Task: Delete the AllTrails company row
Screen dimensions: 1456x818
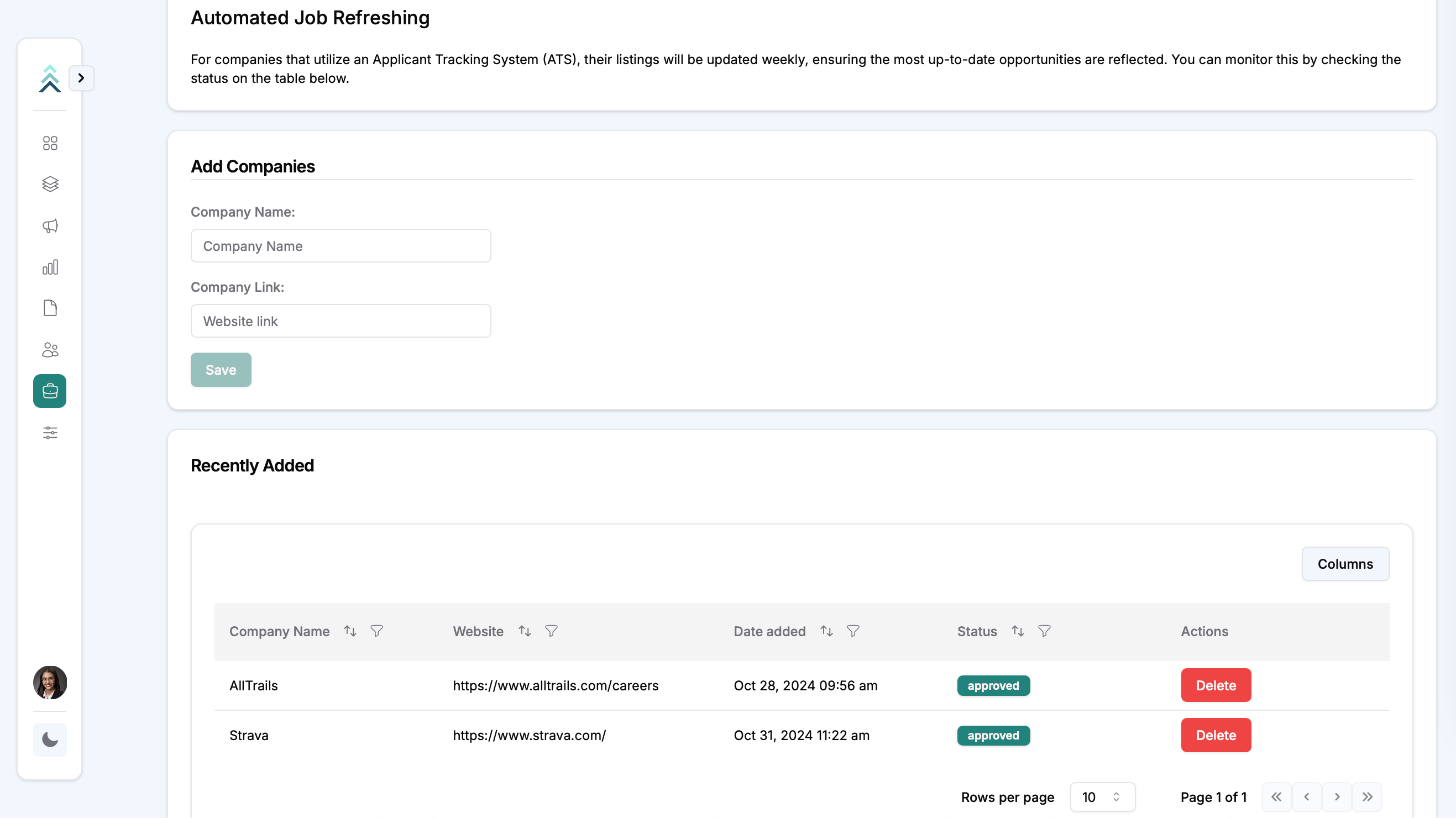Action: 1216,685
